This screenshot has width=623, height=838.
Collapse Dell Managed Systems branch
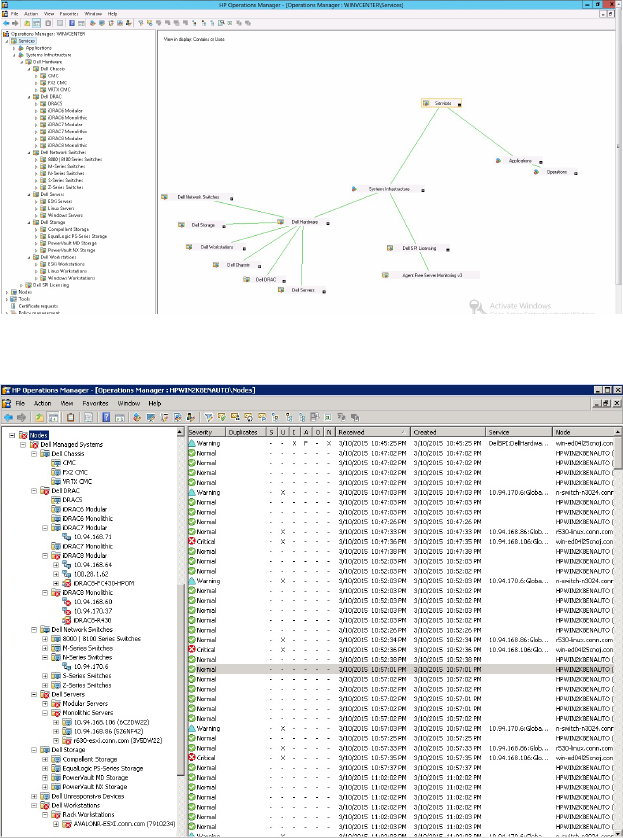[x=23, y=445]
